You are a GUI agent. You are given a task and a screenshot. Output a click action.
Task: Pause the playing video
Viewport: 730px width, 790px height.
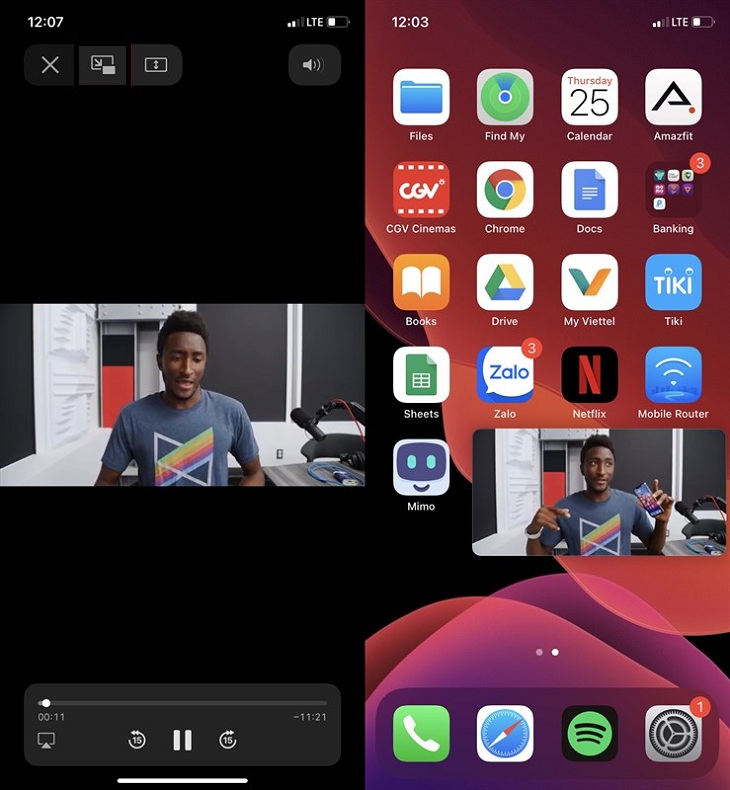pyautogui.click(x=182, y=740)
